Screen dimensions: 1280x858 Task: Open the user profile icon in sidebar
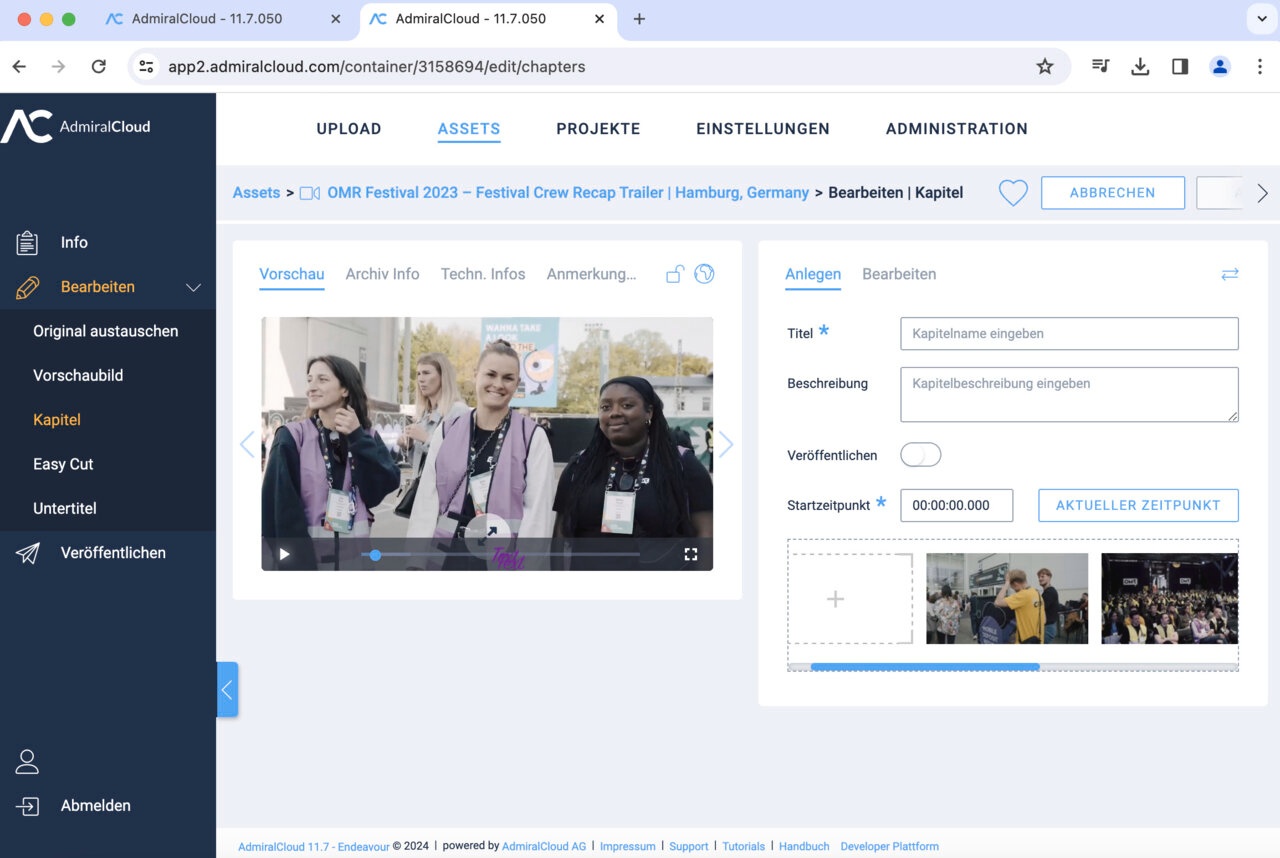(27, 760)
